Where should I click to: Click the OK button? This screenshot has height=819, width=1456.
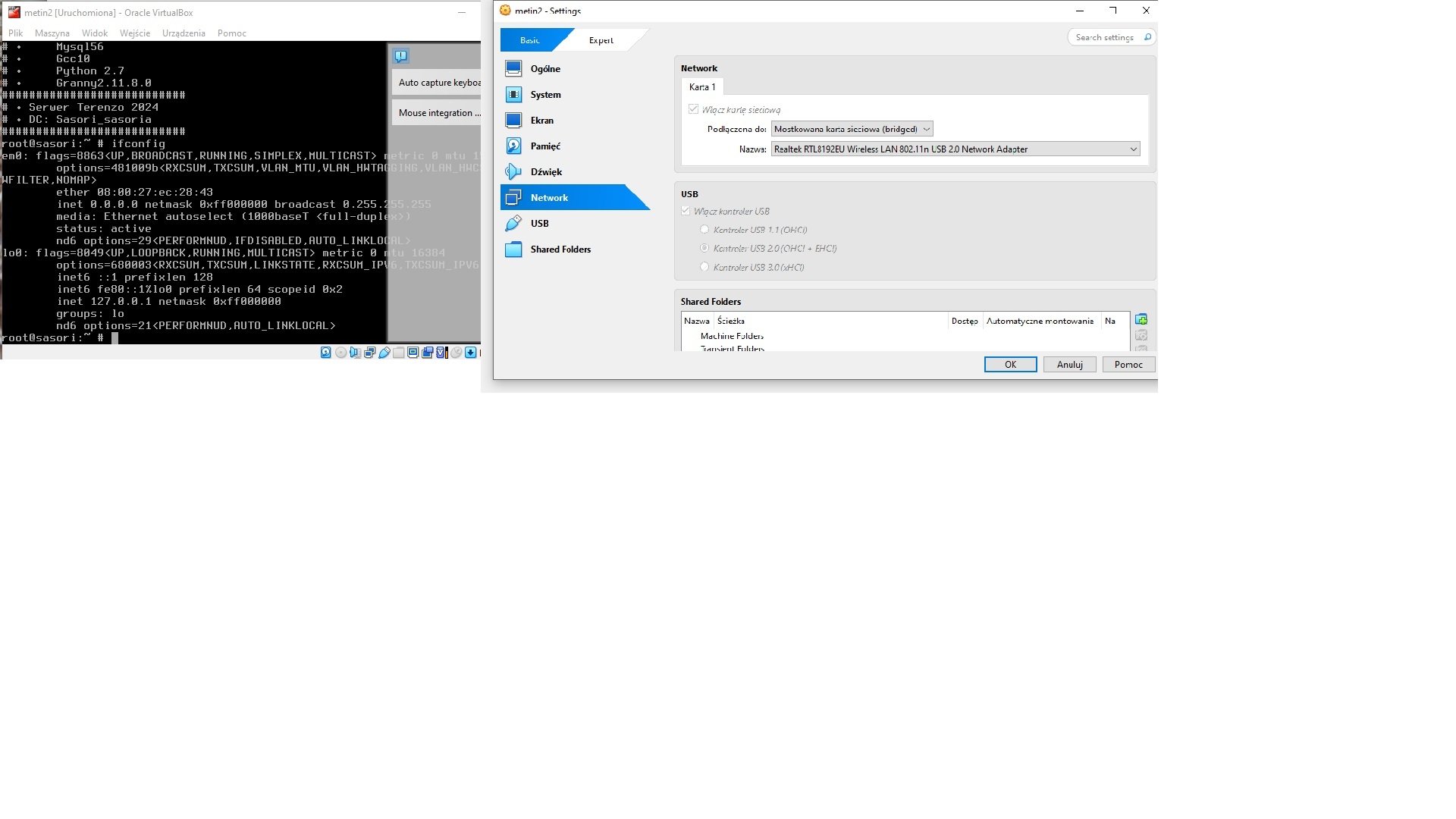coord(1010,365)
